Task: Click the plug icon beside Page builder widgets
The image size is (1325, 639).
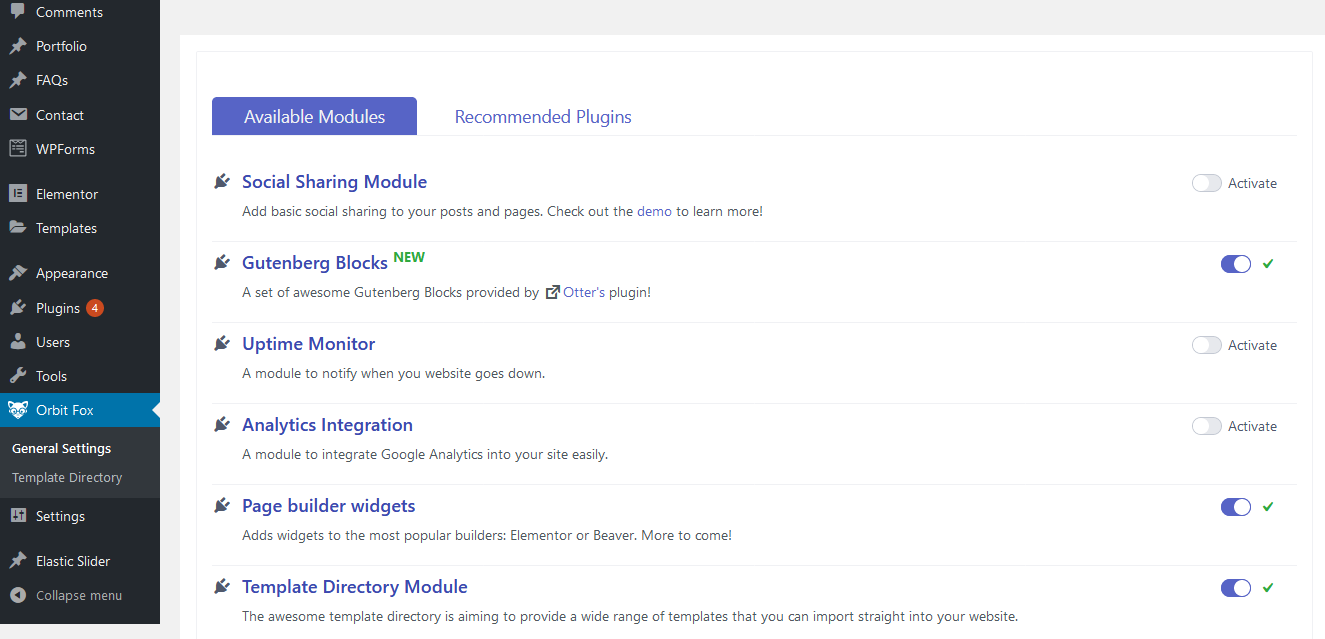Action: pos(222,505)
